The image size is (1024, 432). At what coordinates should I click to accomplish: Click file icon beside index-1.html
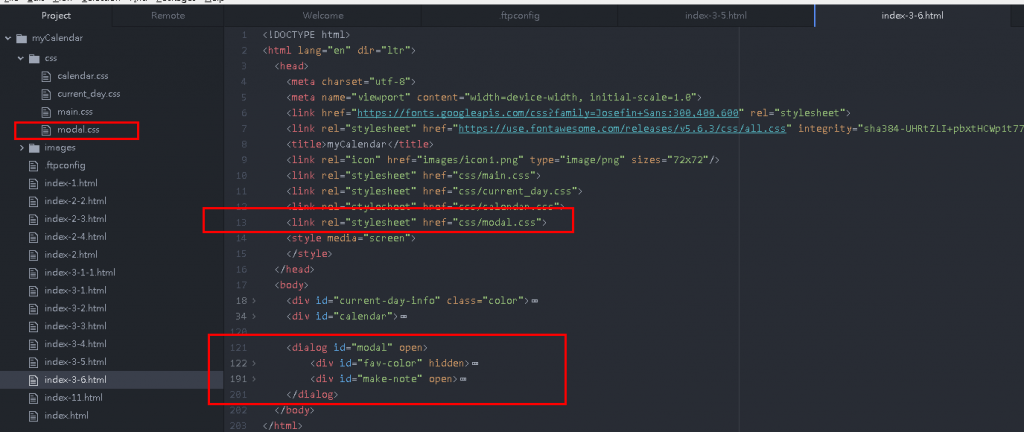click(33, 183)
